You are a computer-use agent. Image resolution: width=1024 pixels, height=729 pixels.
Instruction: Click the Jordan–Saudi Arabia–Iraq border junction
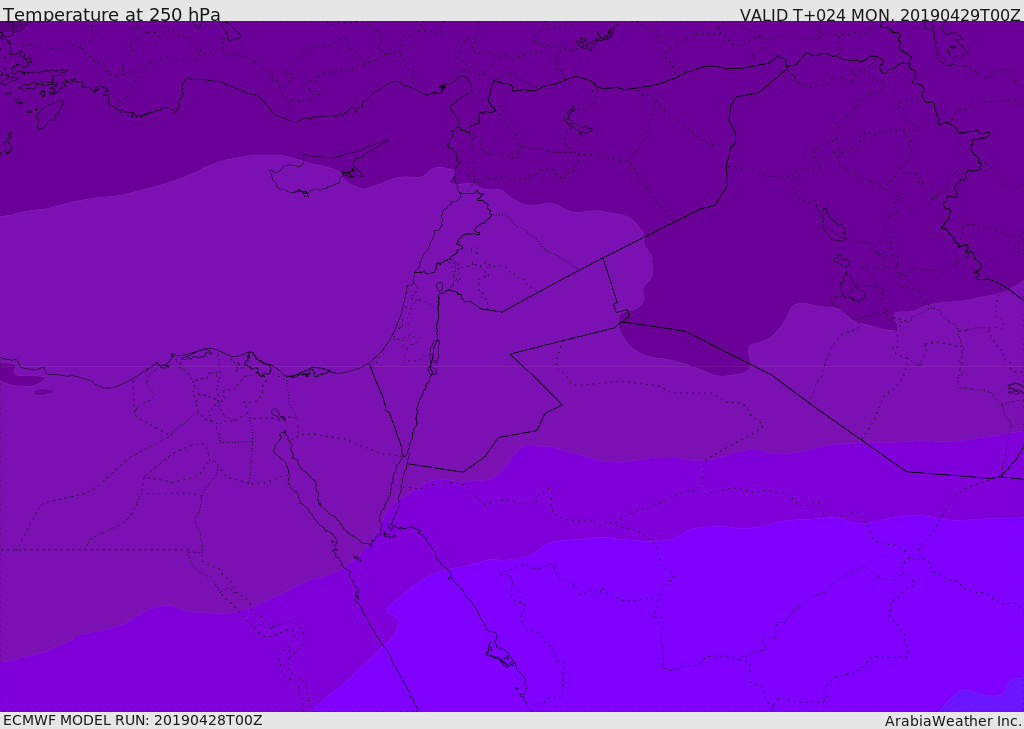(x=620, y=319)
